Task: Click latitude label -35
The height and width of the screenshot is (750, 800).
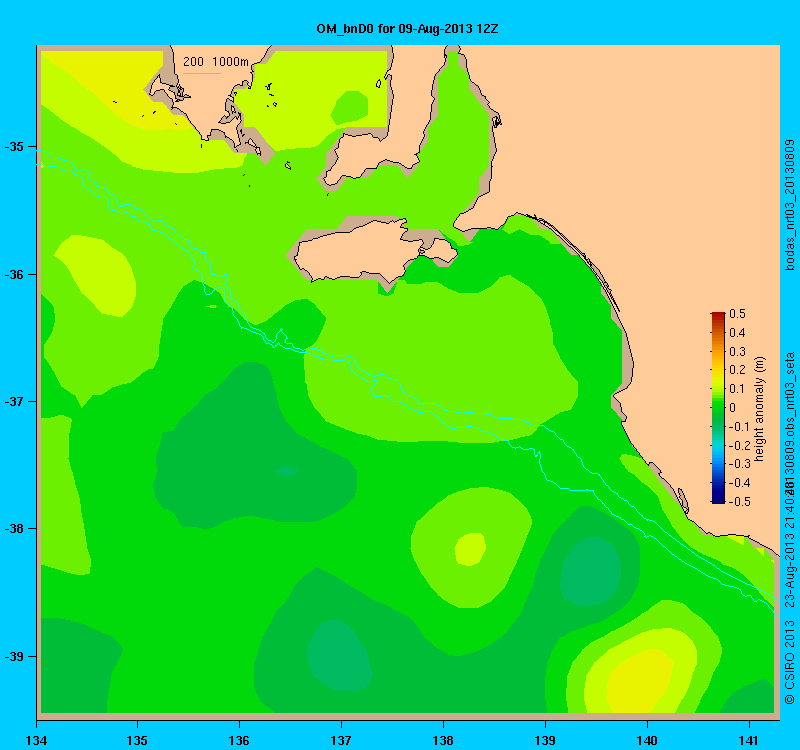Action: (x=15, y=147)
